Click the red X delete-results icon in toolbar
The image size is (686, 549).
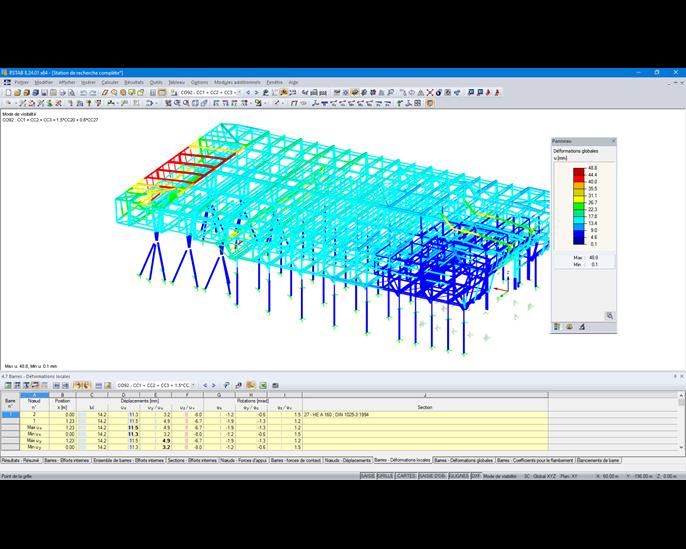430,92
